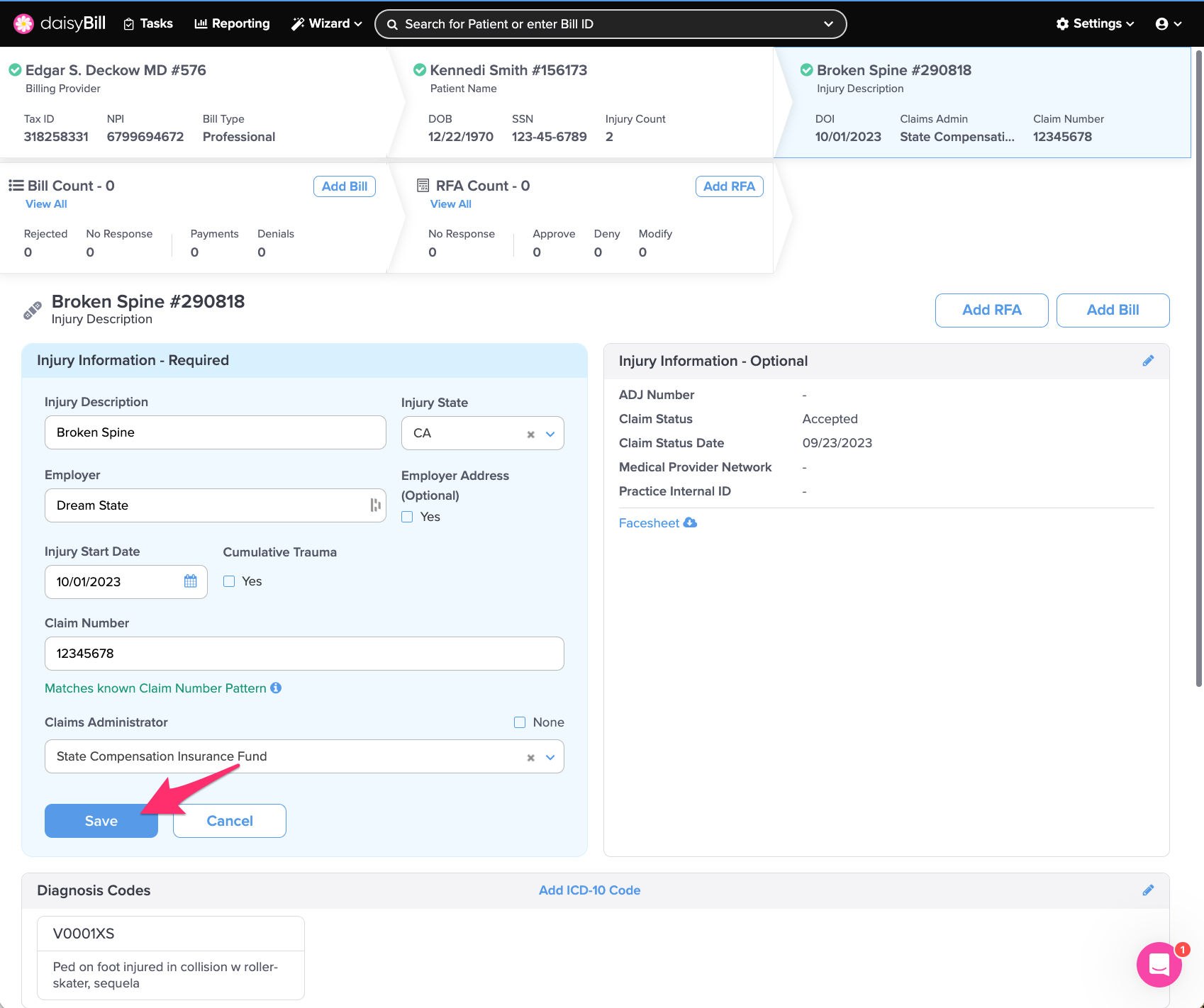Open the Wizard menu
The width and height of the screenshot is (1204, 1008).
coord(327,24)
